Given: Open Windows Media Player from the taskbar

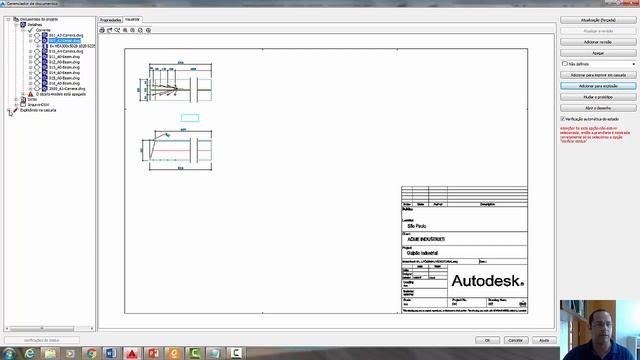Looking at the screenshot, I should tap(70, 353).
